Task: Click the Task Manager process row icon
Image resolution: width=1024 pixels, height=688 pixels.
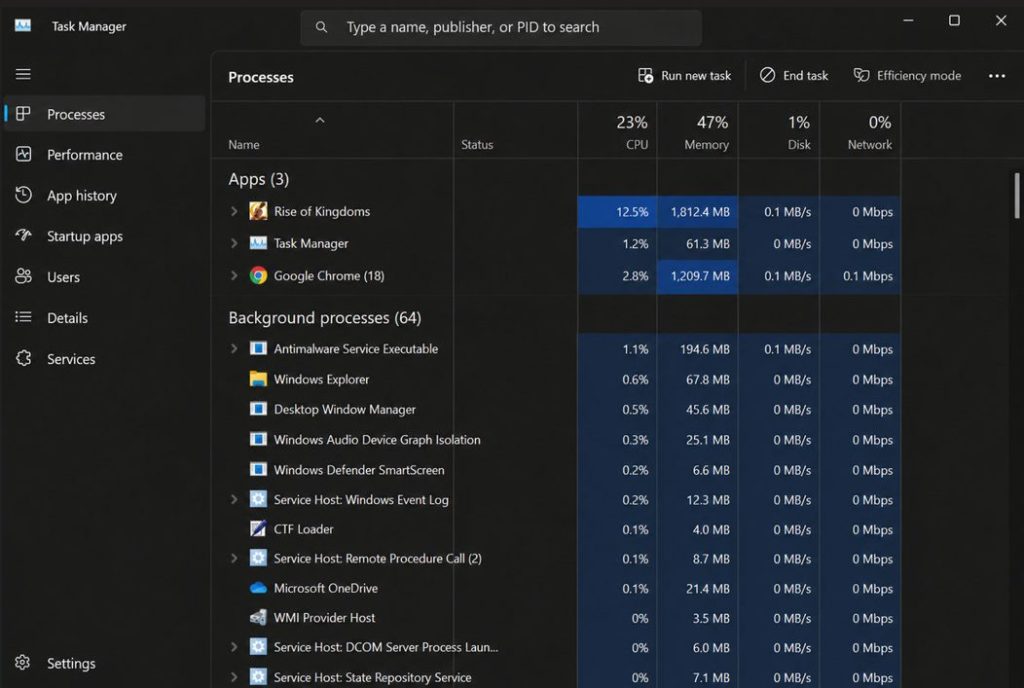Action: [x=258, y=243]
